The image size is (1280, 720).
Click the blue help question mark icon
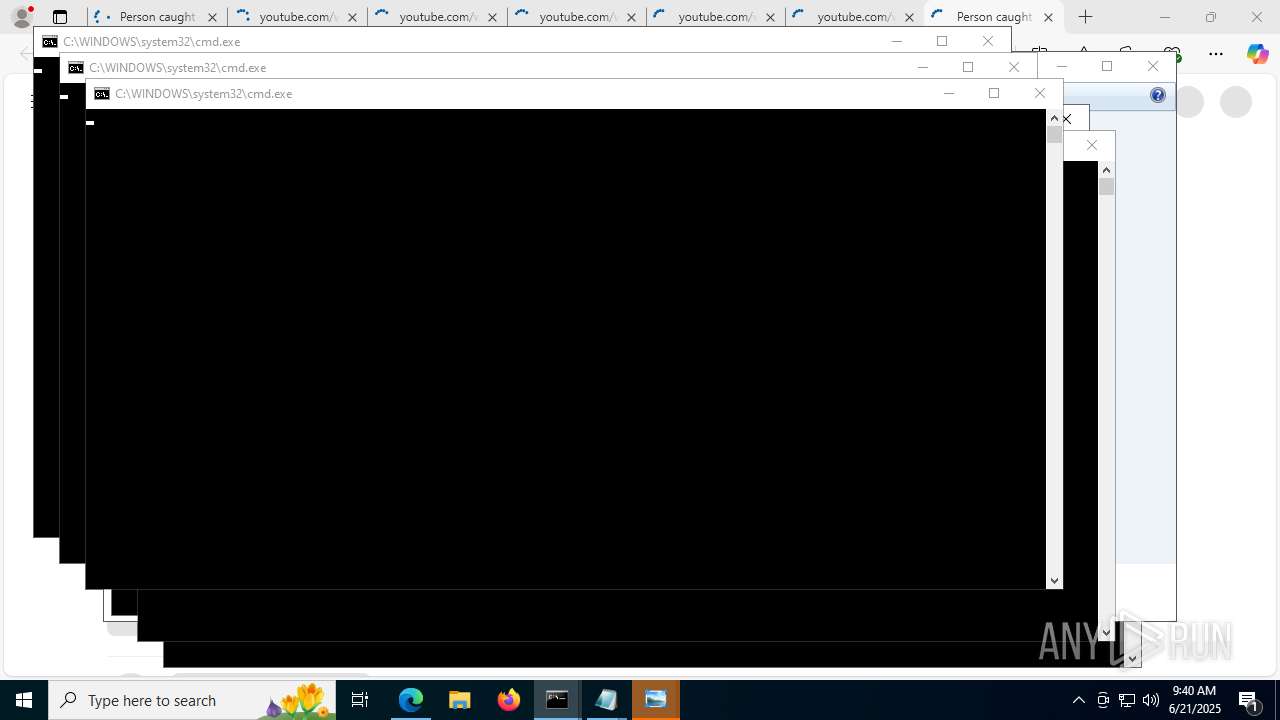(x=1158, y=95)
